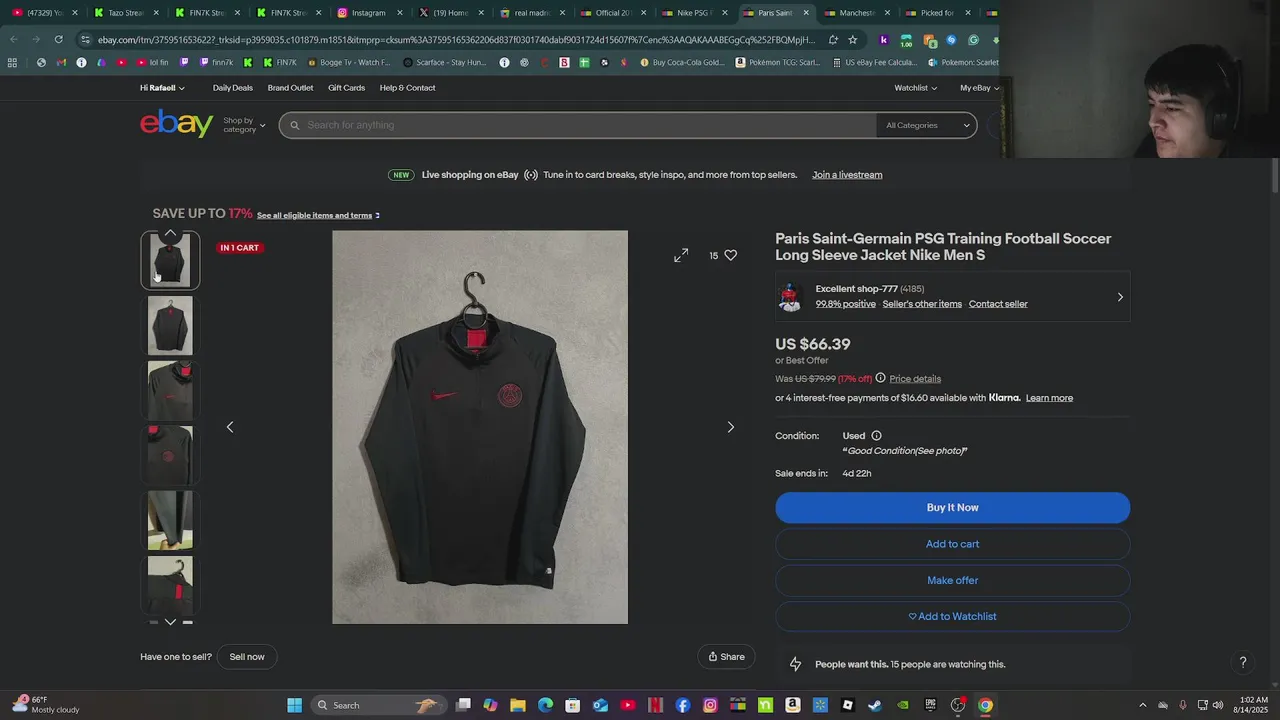Open US eBay Fee Calculator bookmark

click(874, 62)
